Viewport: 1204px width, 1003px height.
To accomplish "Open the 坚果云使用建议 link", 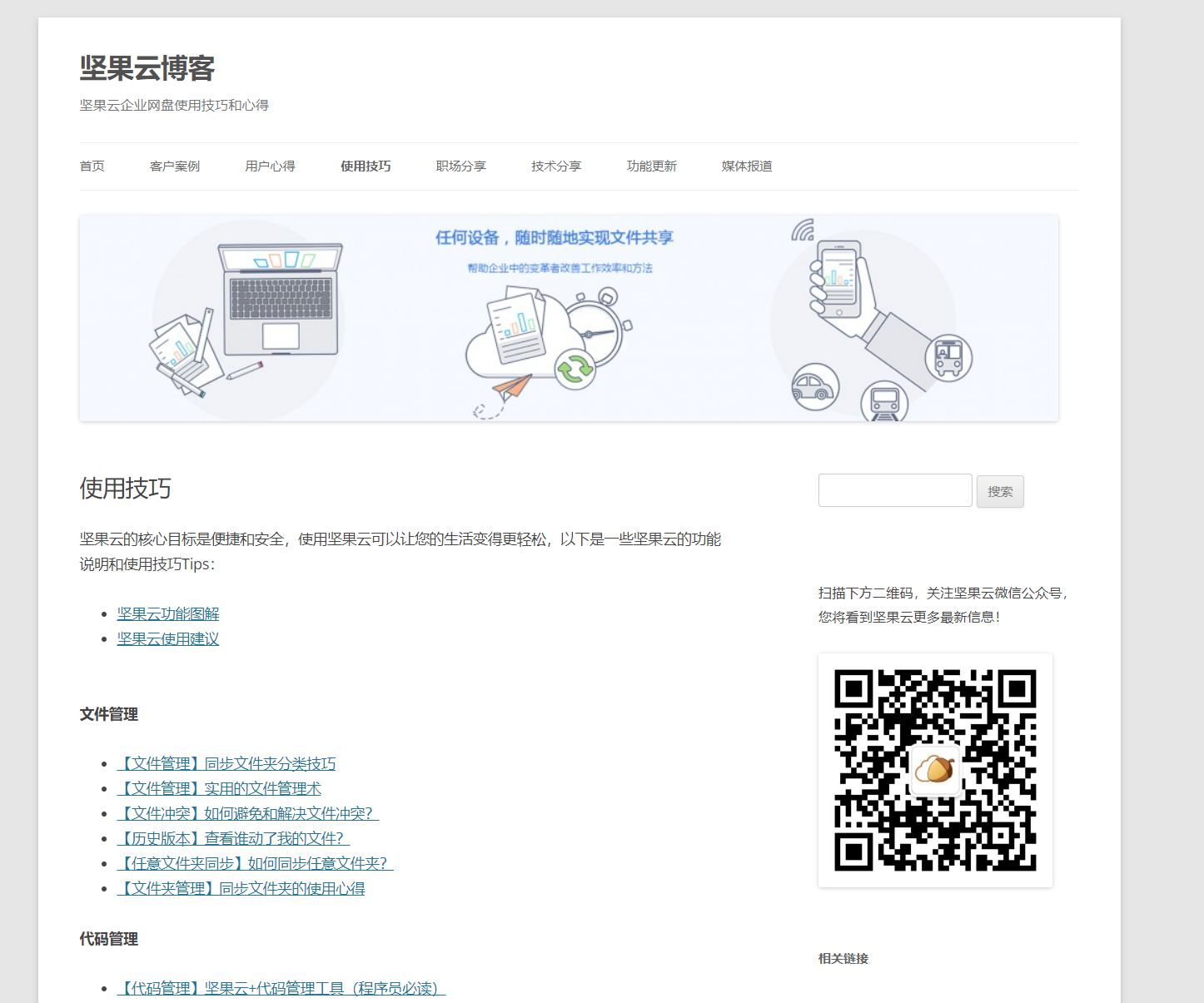I will [x=168, y=638].
